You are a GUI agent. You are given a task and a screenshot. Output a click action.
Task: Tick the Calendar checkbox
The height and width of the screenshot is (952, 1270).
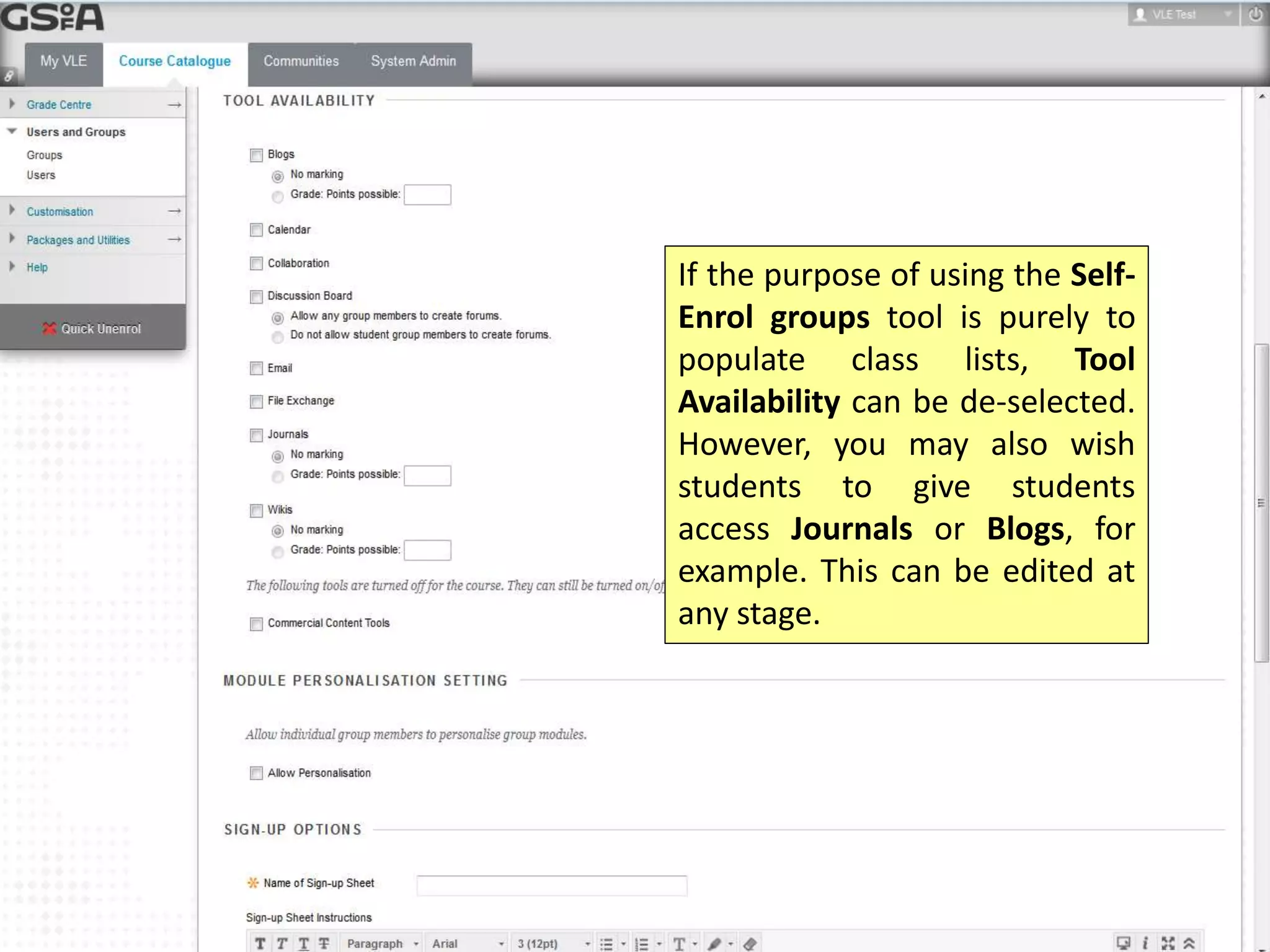[256, 230]
